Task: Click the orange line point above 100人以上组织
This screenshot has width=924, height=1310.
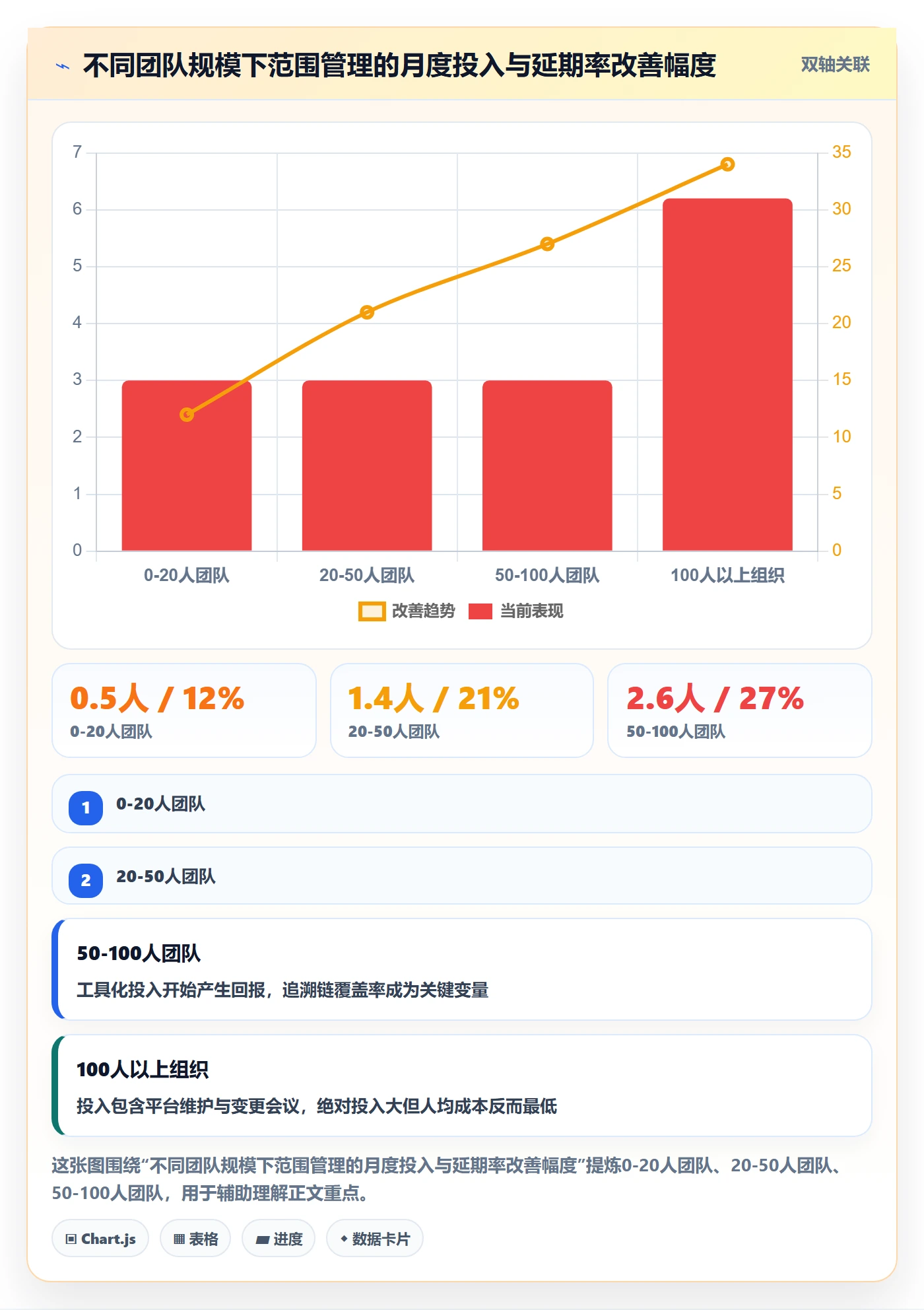Action: point(727,164)
